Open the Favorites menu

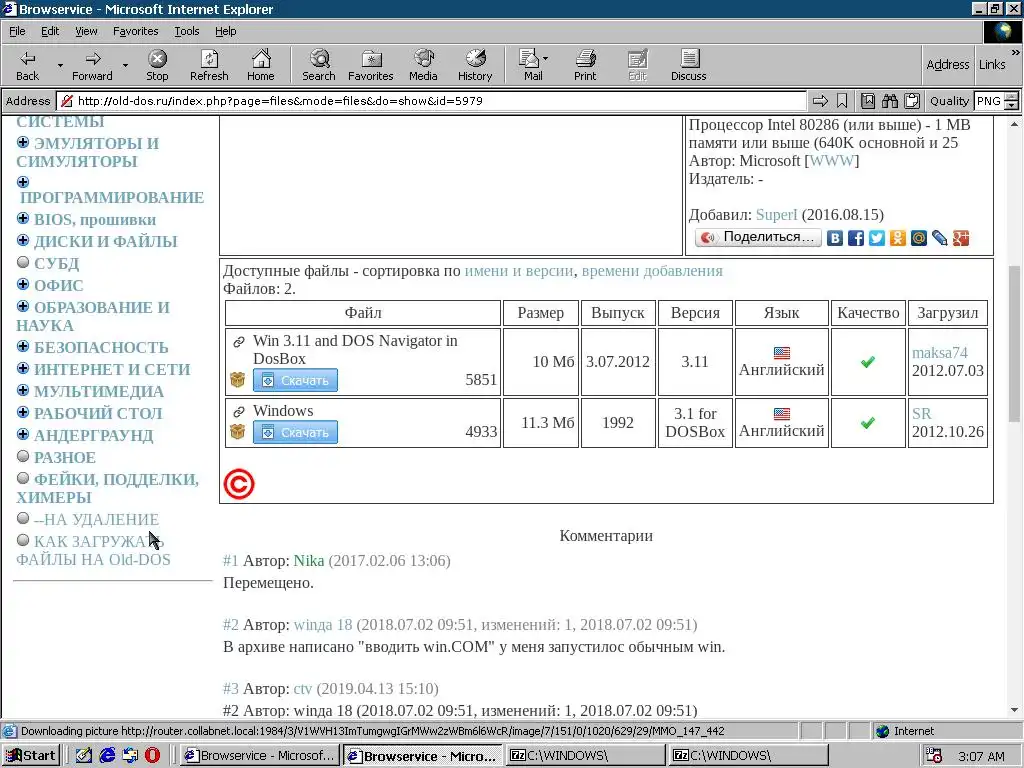click(136, 31)
